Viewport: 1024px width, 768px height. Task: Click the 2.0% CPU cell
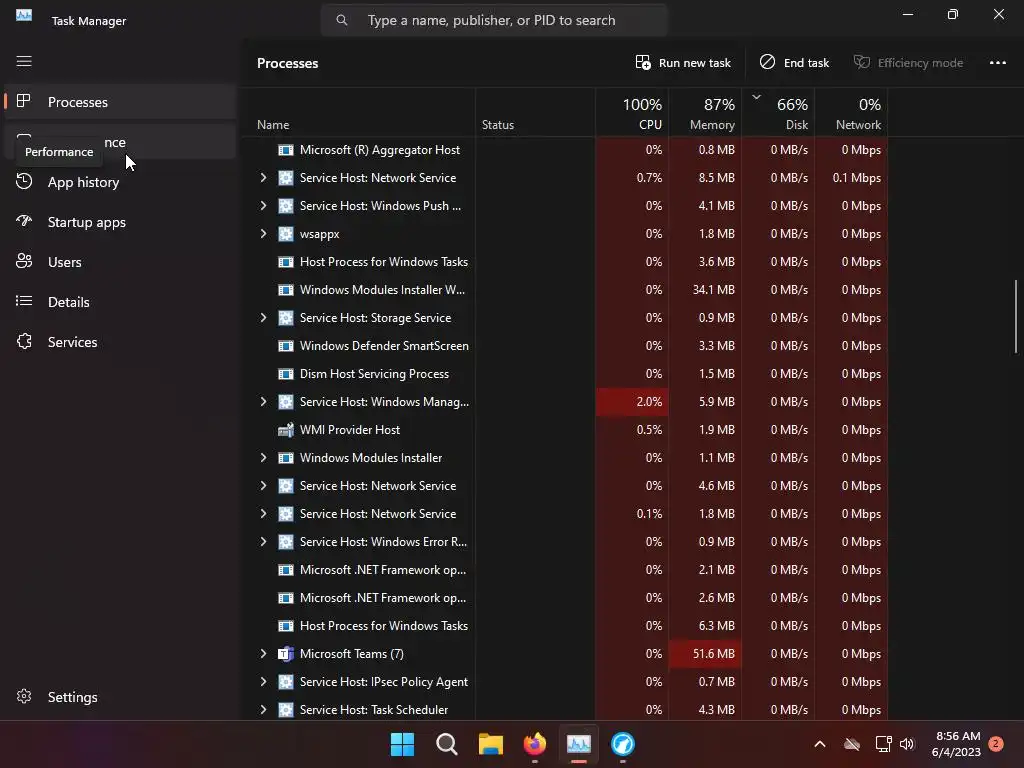[632, 402]
